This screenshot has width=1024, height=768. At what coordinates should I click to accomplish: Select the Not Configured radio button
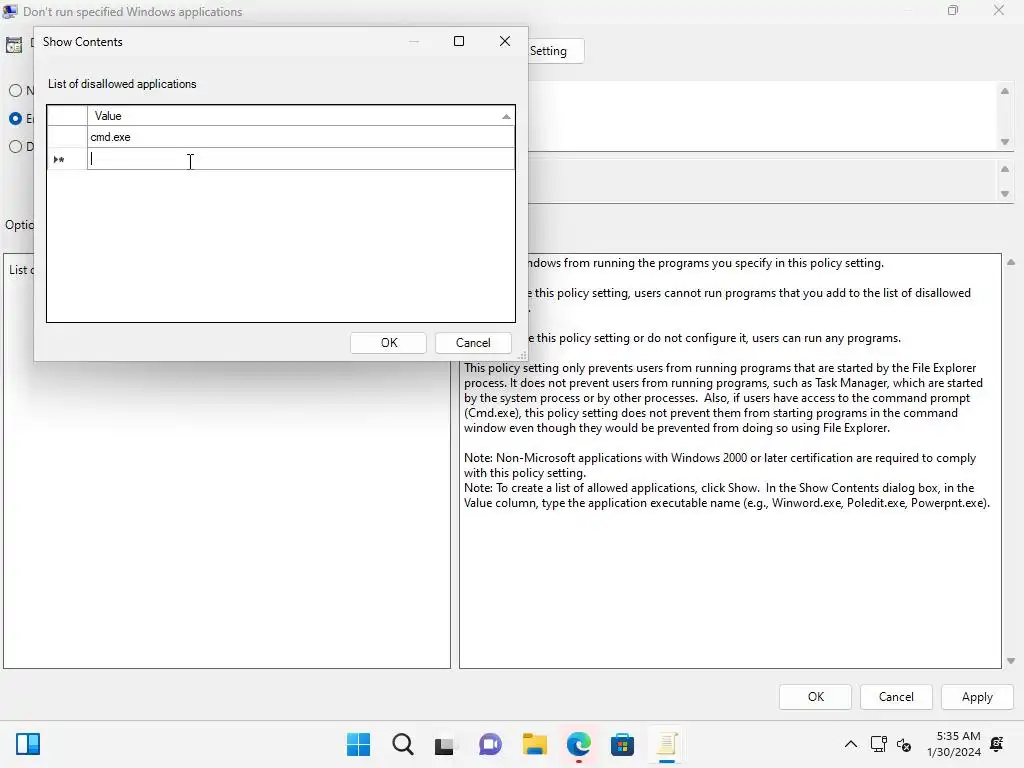pyautogui.click(x=16, y=91)
